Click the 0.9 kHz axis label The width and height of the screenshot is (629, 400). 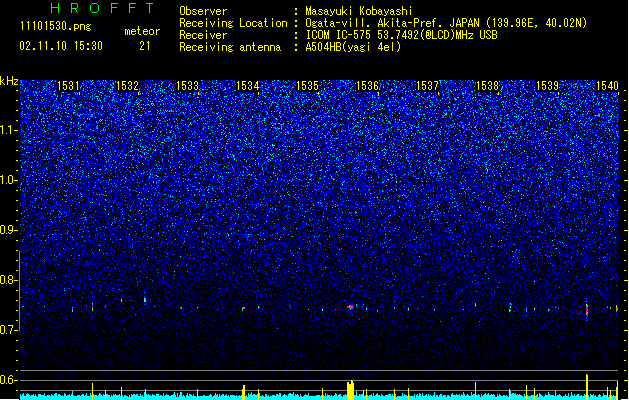9,230
